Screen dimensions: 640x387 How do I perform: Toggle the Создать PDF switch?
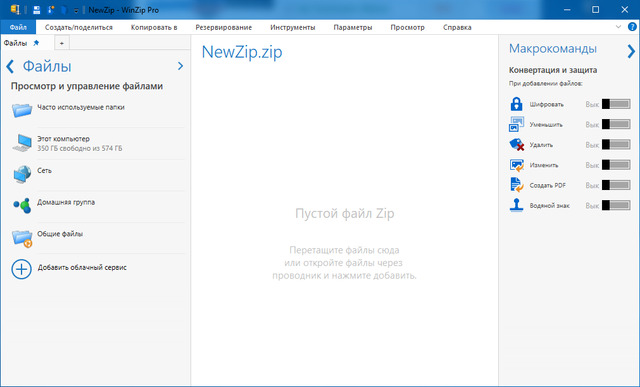616,185
